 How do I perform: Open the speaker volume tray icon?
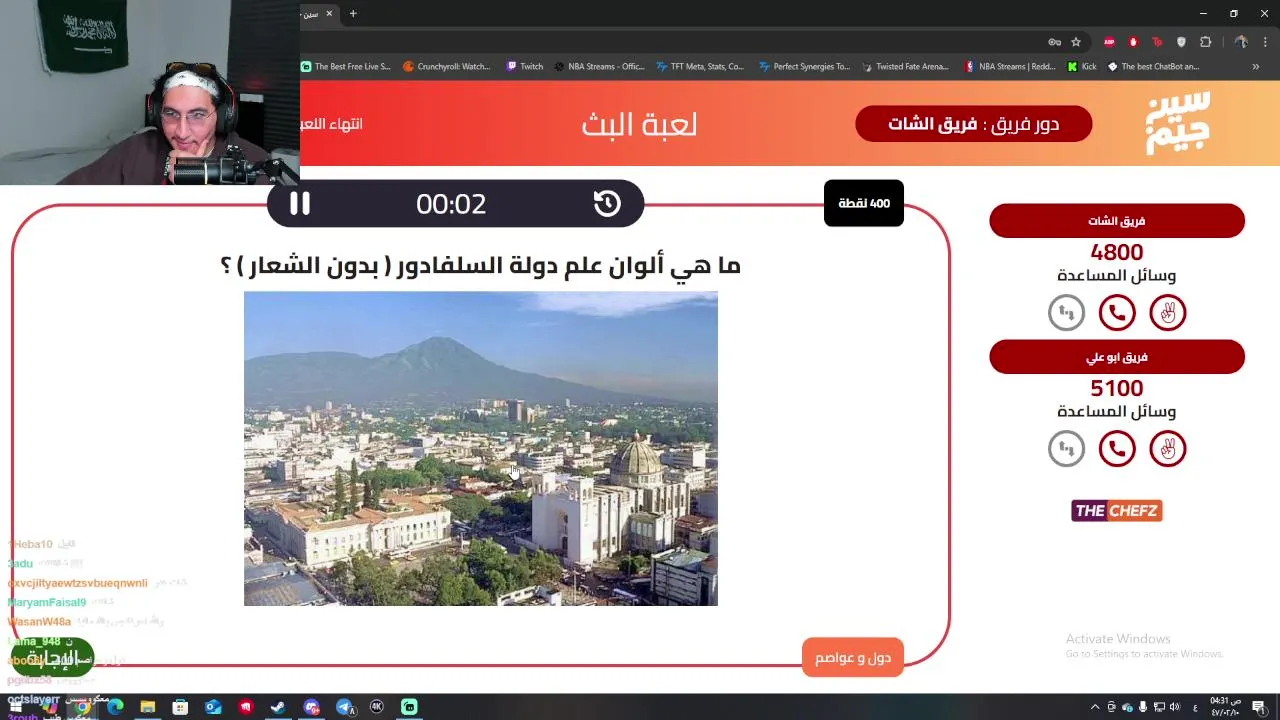(1174, 707)
